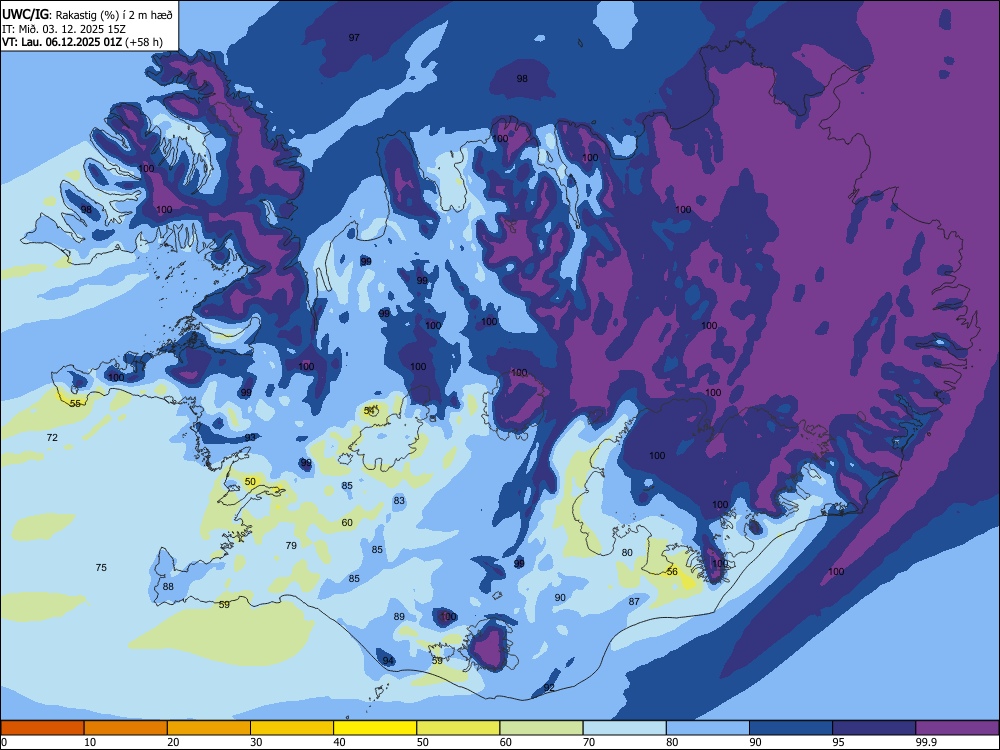Pick the 20–30 light orange legend swatch
Screen dimensions: 1000x750
209,728
